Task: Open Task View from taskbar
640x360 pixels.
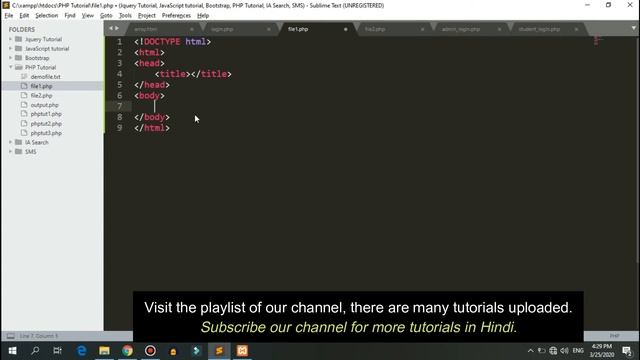Action: click(x=58, y=351)
